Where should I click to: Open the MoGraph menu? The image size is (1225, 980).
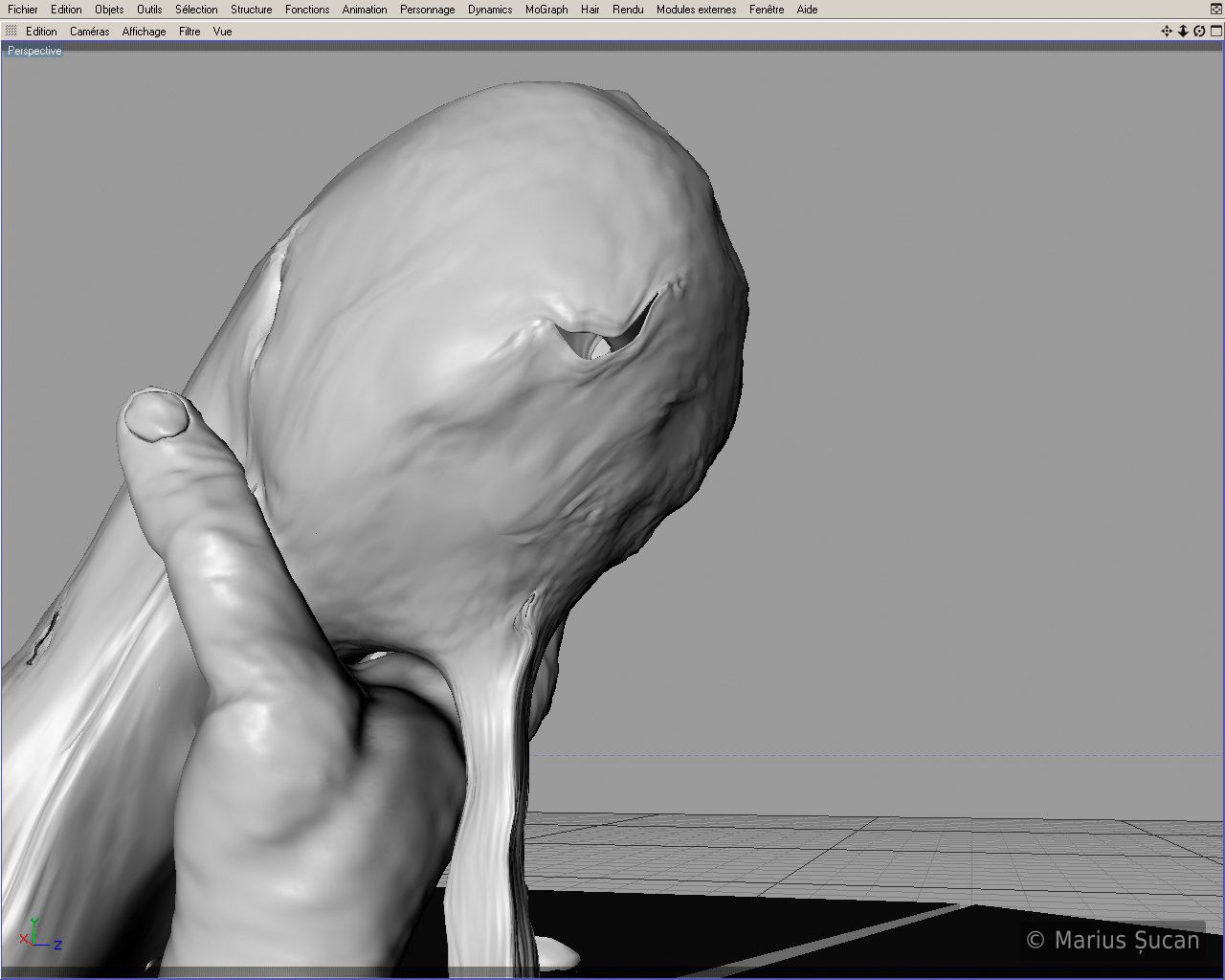546,10
